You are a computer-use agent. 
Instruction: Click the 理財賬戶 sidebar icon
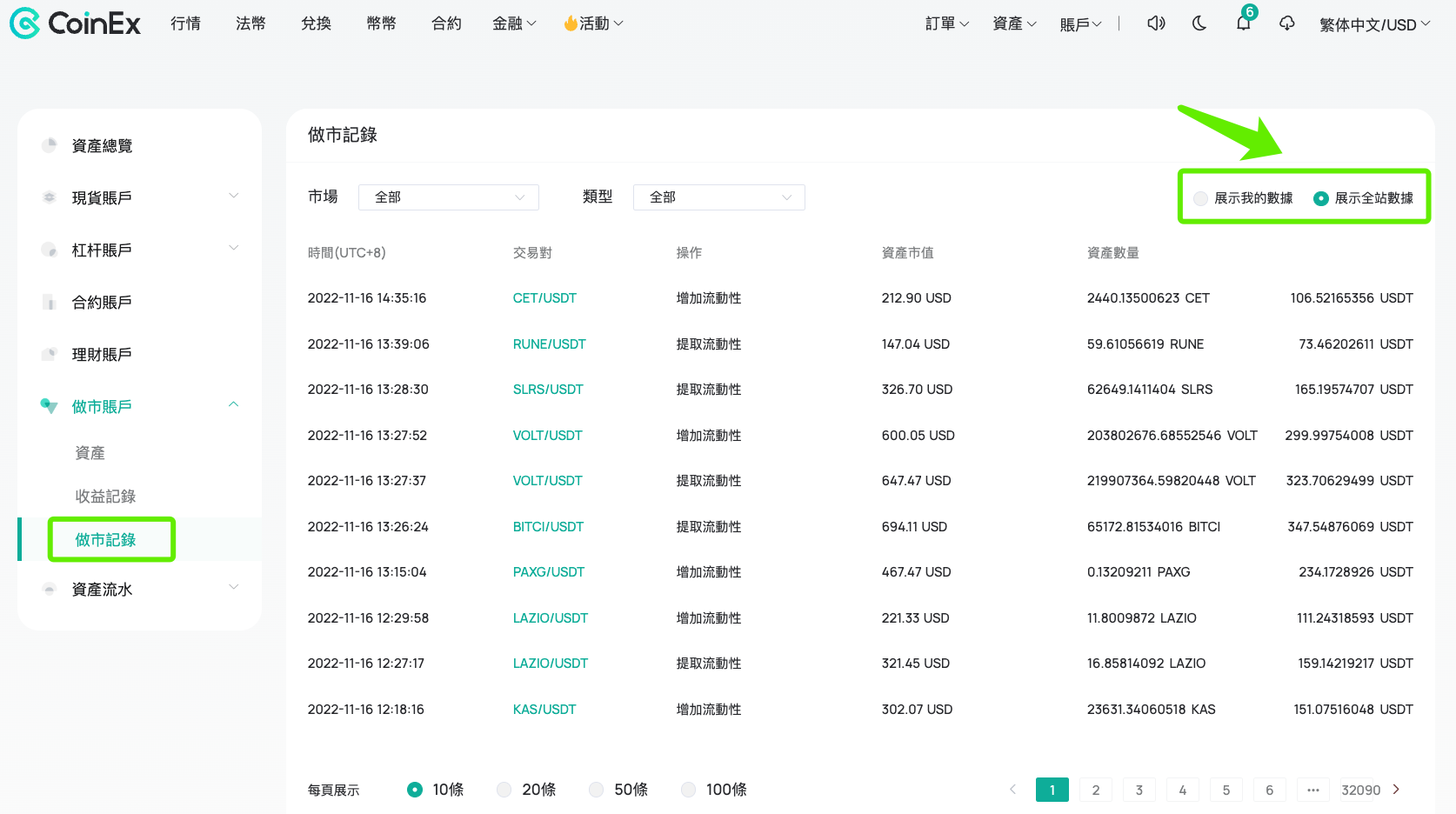[50, 354]
